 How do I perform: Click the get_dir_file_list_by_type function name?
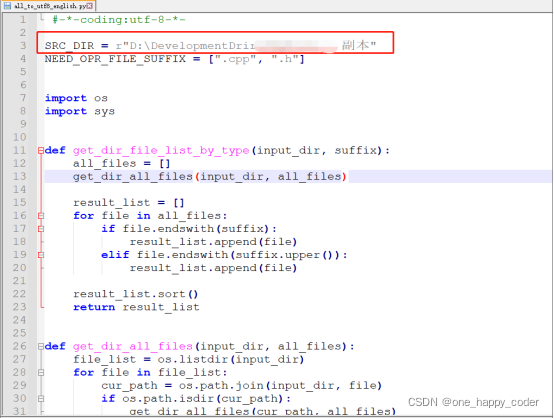161,151
